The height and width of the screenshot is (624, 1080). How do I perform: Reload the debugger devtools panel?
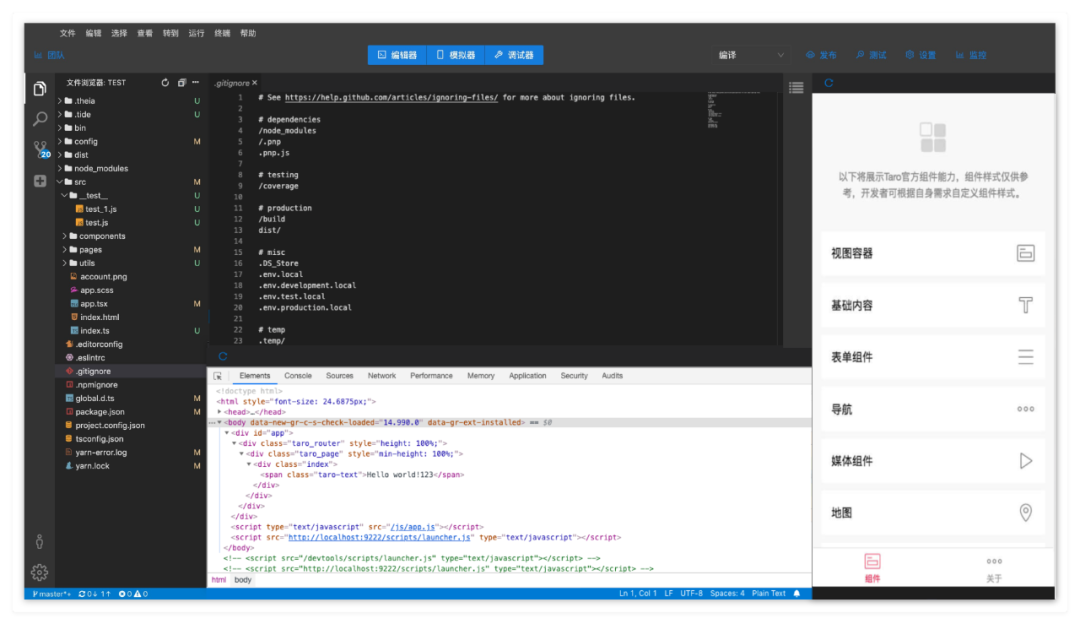pyautogui.click(x=222, y=357)
